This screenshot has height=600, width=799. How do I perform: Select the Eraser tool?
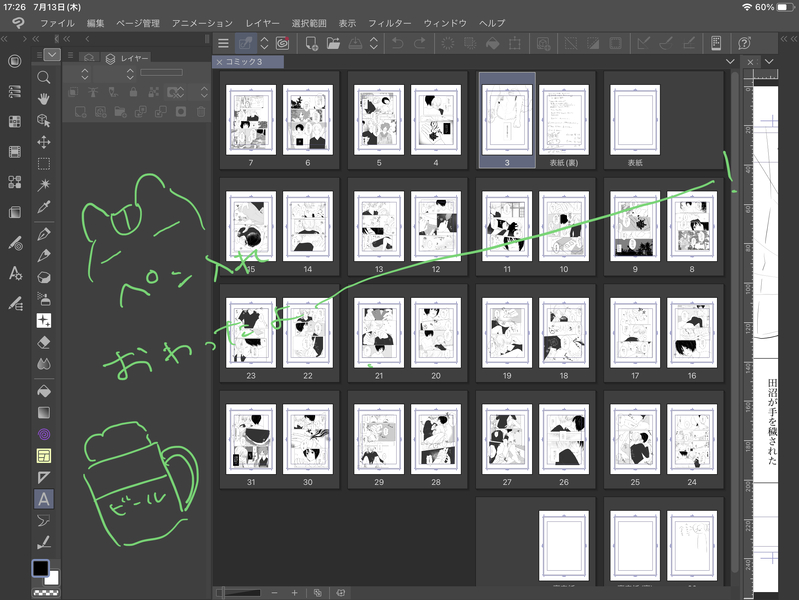[44, 342]
